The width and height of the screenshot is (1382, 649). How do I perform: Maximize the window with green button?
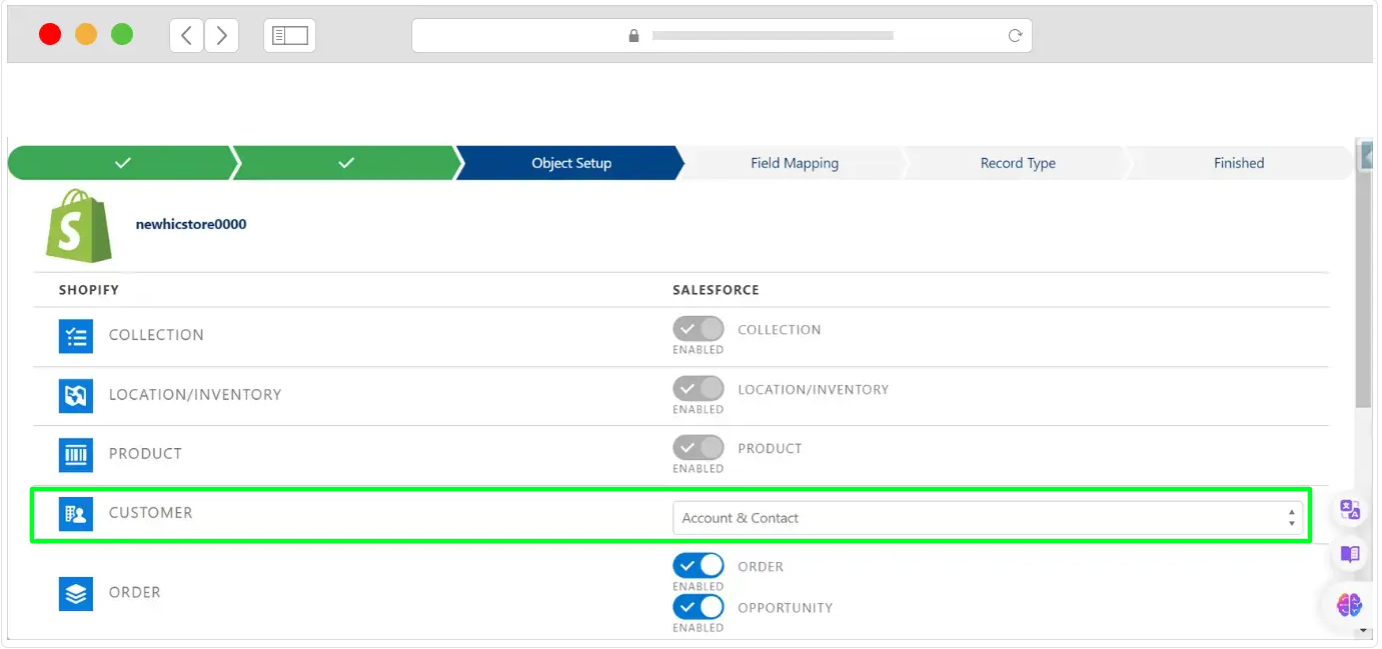[x=122, y=35]
